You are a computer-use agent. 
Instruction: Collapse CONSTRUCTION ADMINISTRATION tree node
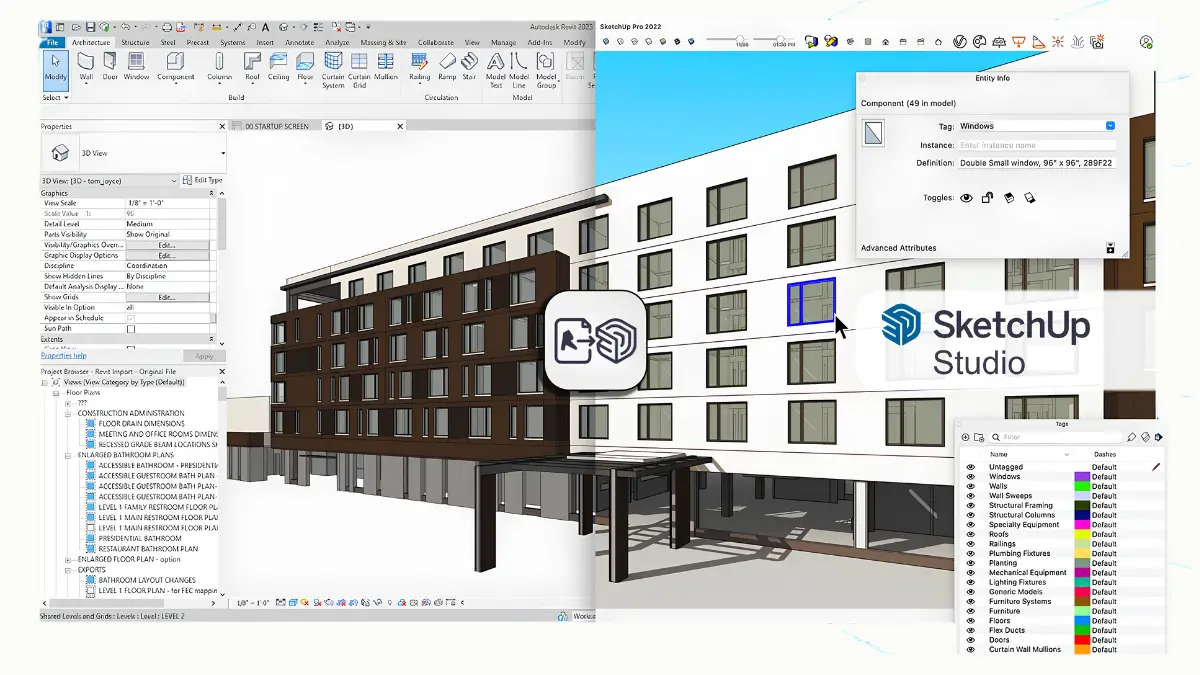coord(69,413)
